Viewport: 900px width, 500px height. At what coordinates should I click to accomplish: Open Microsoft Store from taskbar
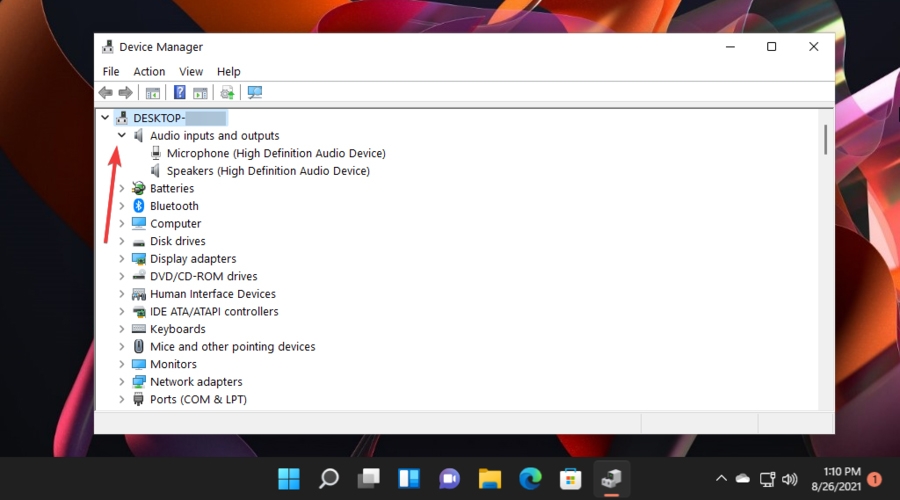(571, 478)
